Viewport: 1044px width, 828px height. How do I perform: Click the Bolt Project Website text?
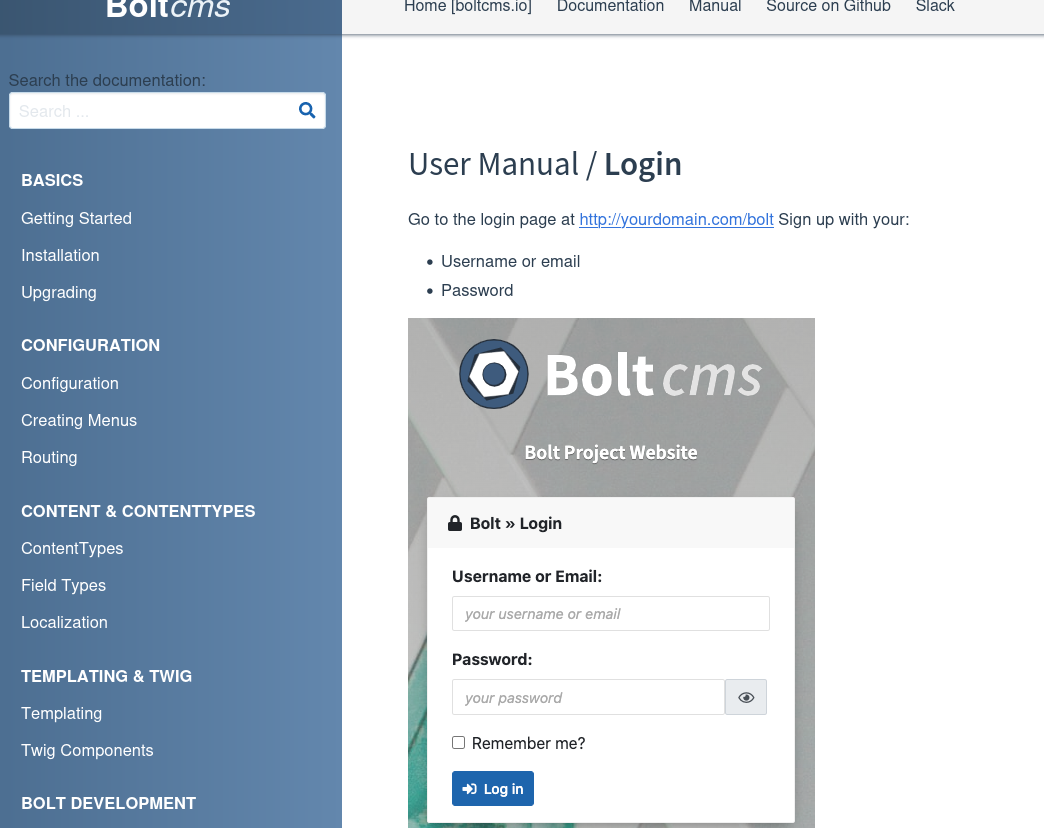(x=611, y=453)
